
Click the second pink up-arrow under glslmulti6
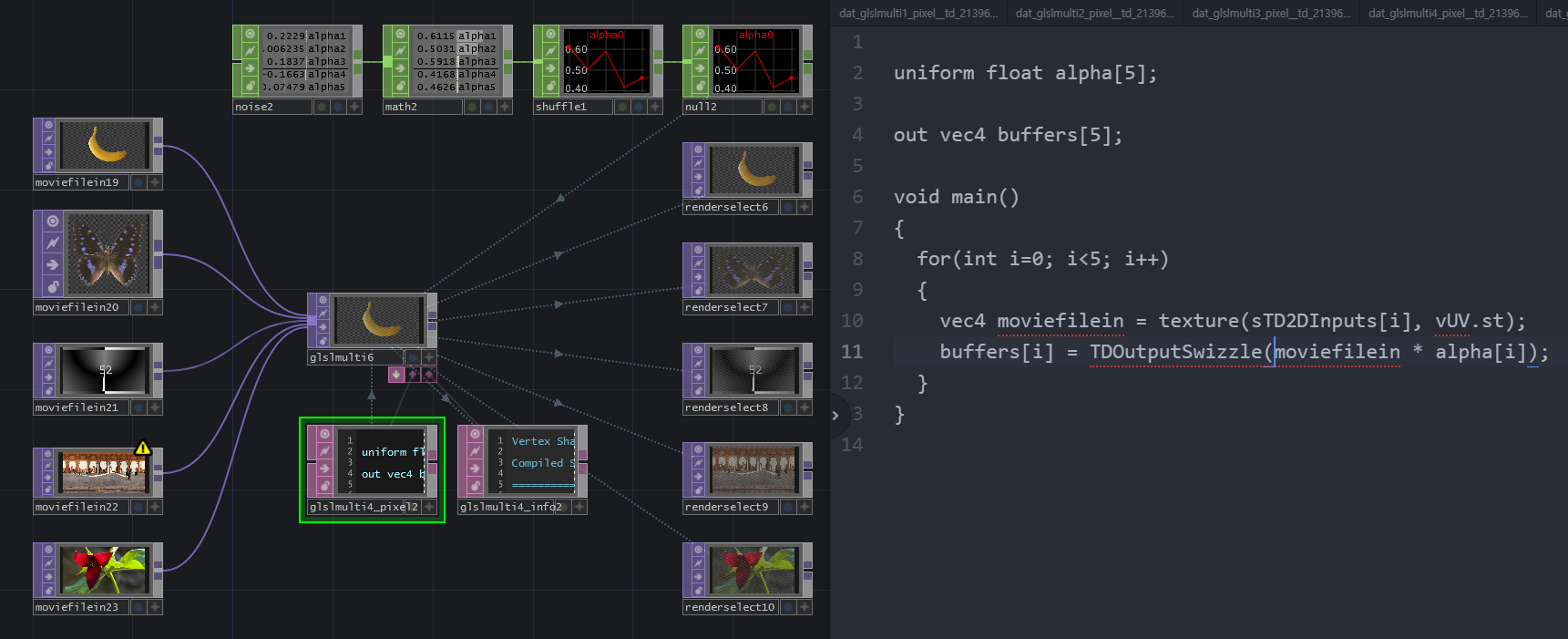(428, 374)
